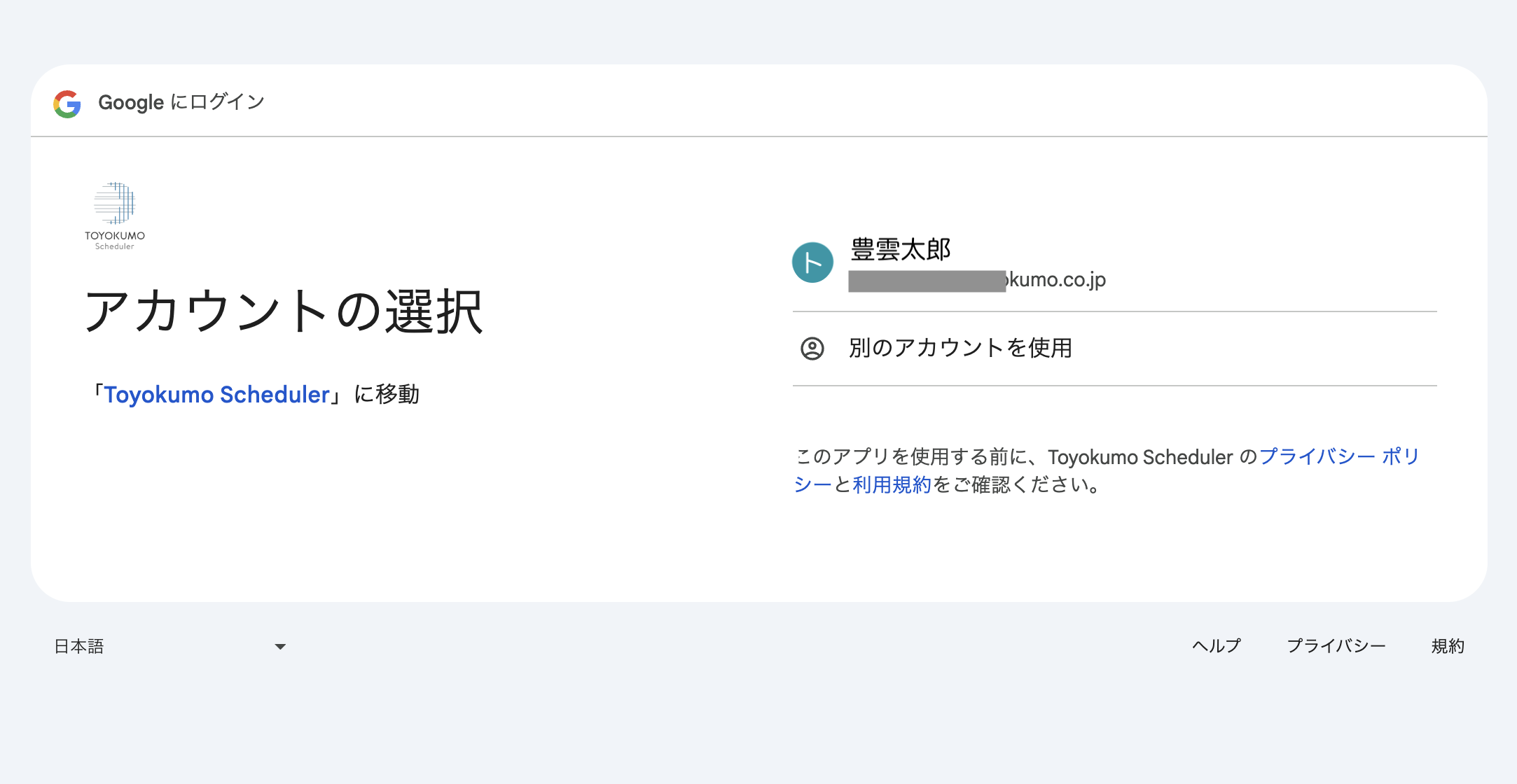Click the person icon beside 別のアカウントを使用
Viewport: 1517px width, 784px height.
812,348
